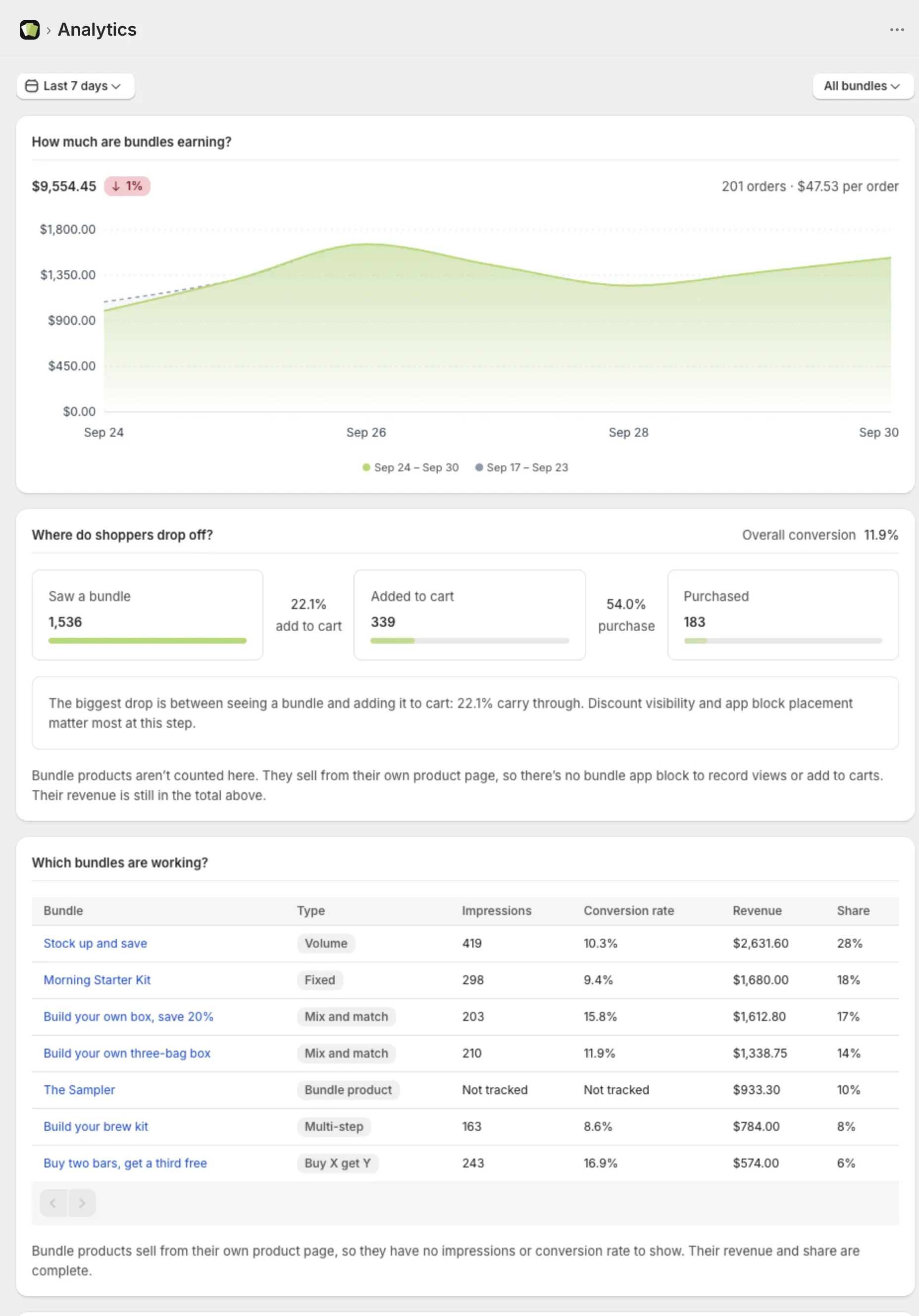Click the green app logo icon
This screenshot has width=919, height=1316.
click(29, 29)
